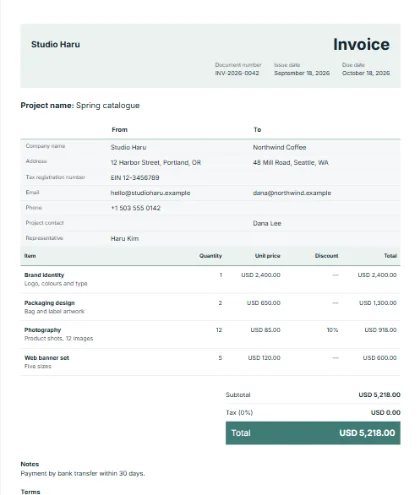Click the due date October 18, 2026
420x495 pixels.
(x=366, y=73)
